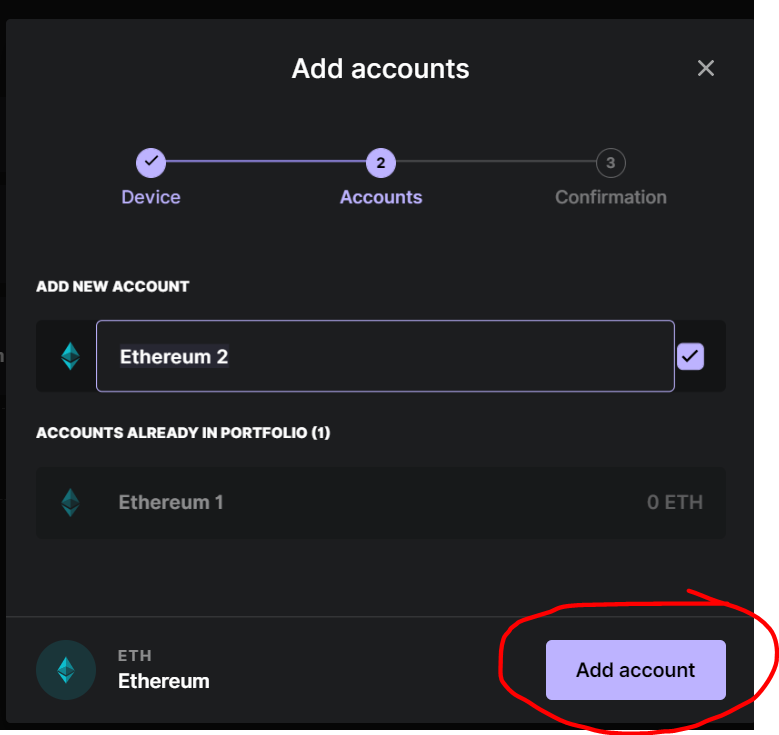Click the ADD NEW ACCOUNT heading
The width and height of the screenshot is (779, 735).
pyautogui.click(x=113, y=286)
